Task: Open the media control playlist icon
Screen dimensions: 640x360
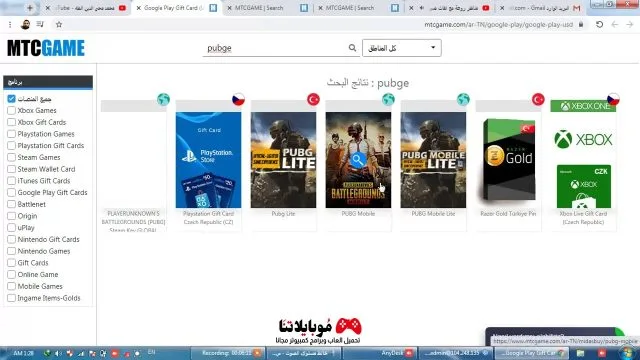Action: (40, 24)
